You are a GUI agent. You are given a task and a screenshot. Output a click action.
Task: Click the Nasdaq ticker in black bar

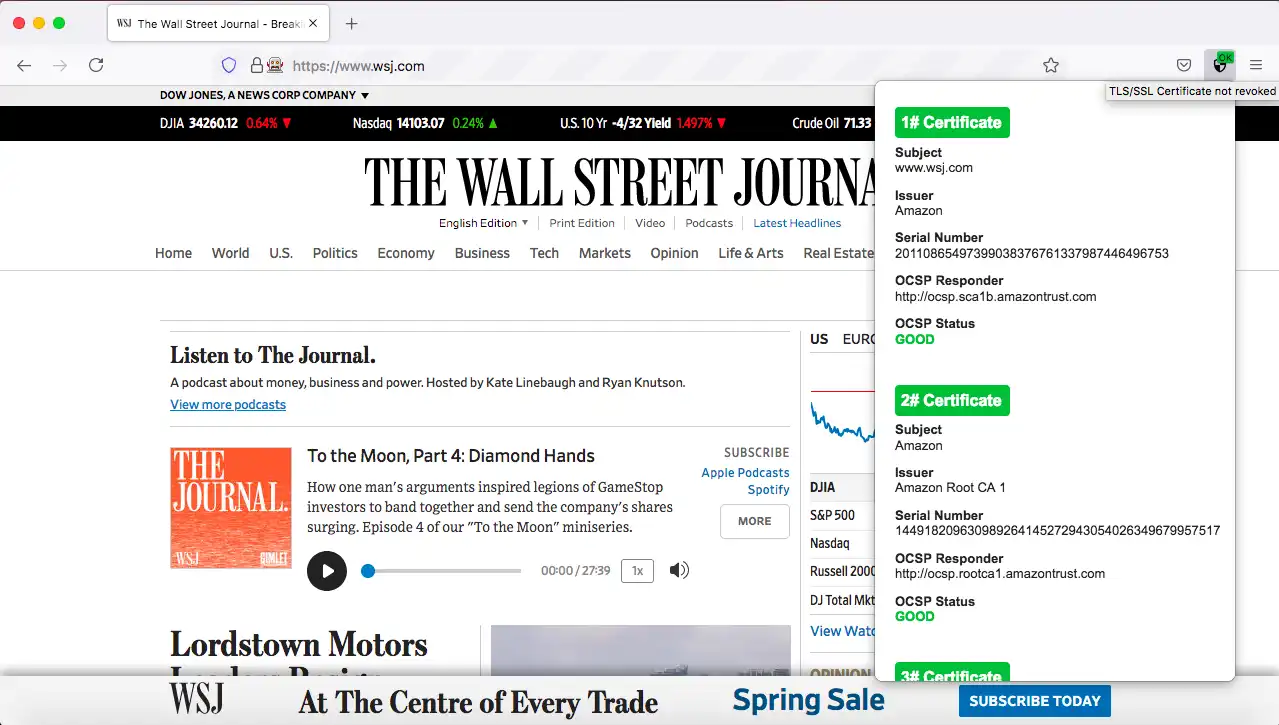pyautogui.click(x=426, y=123)
